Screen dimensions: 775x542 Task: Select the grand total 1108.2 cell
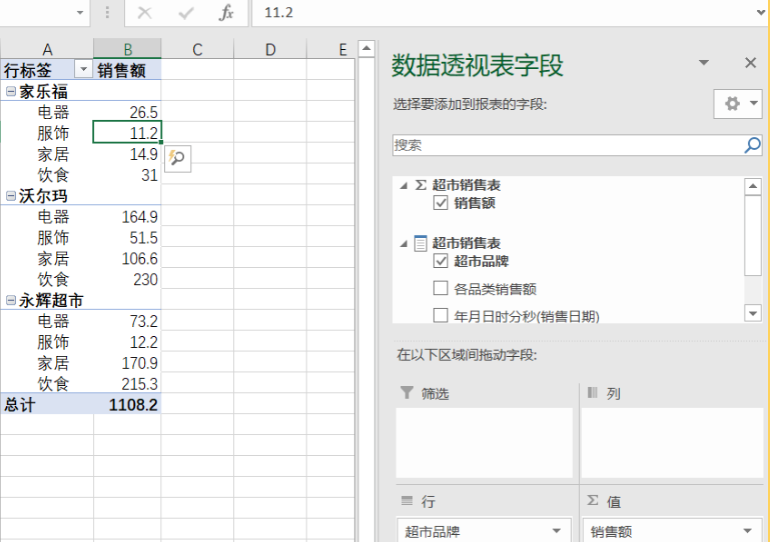pos(128,405)
